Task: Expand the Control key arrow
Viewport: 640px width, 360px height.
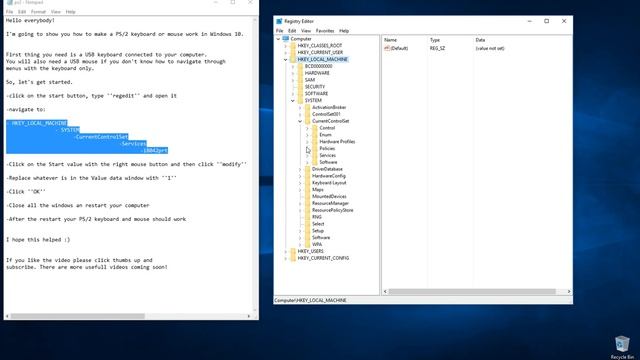Action: point(308,128)
